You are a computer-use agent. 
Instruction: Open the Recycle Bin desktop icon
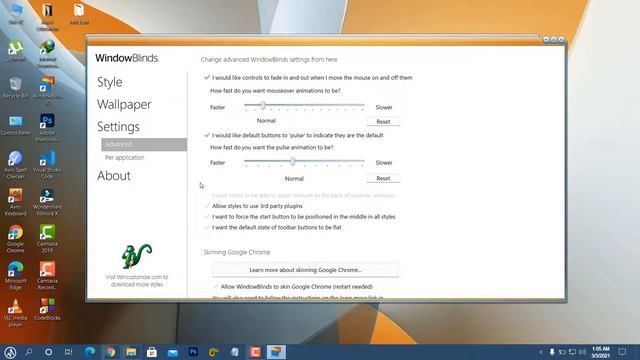16,88
